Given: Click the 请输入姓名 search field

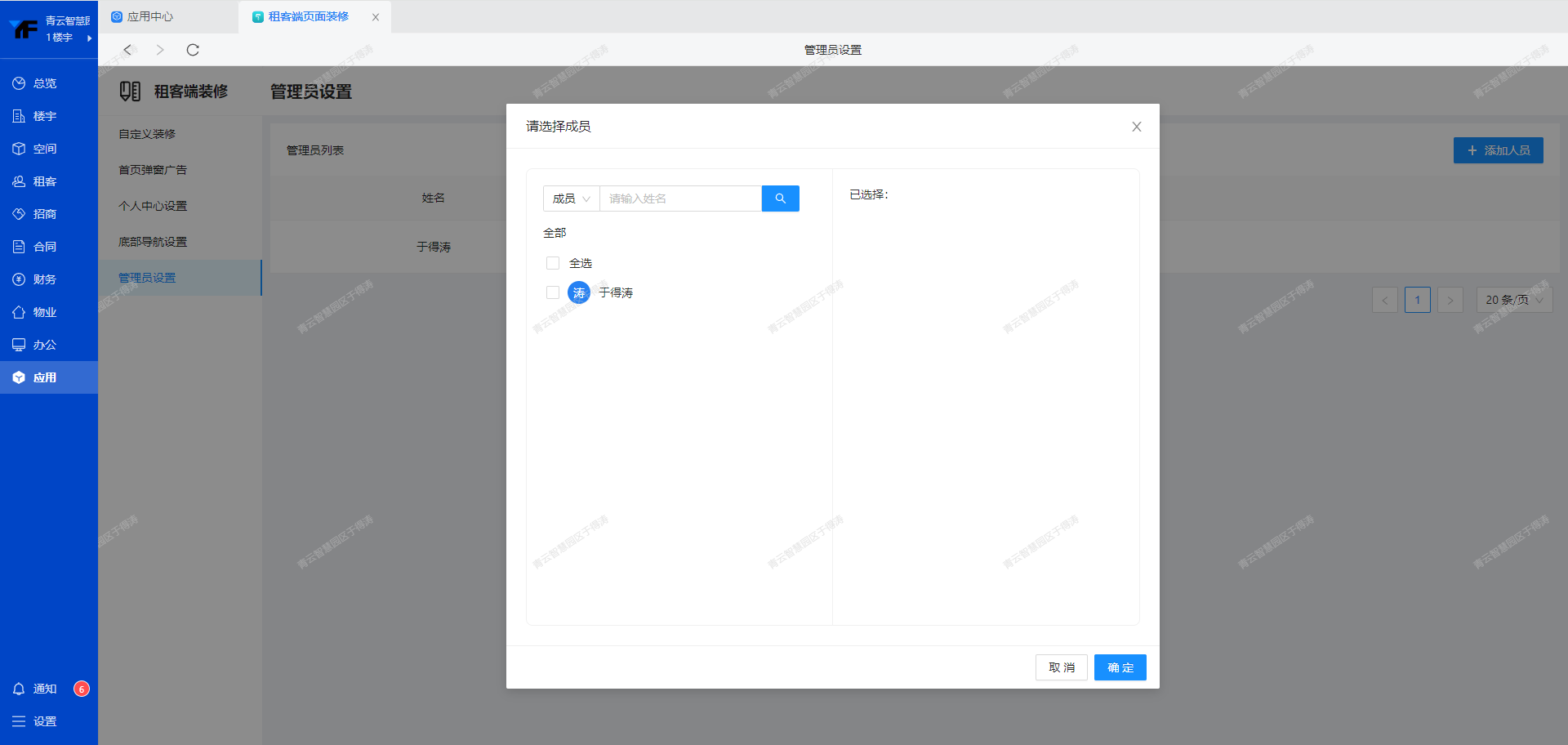Looking at the screenshot, I should point(679,199).
